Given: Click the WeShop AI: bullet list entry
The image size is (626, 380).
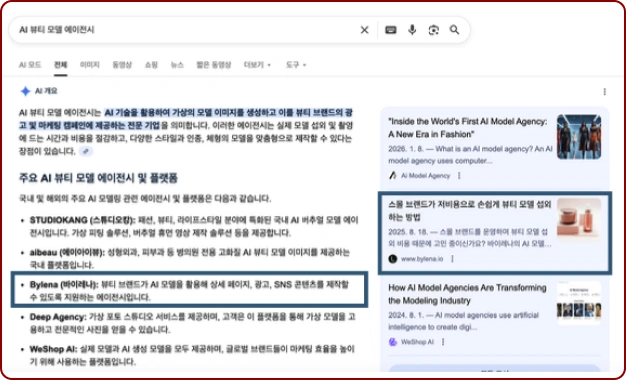Looking at the screenshot, I should (192, 356).
